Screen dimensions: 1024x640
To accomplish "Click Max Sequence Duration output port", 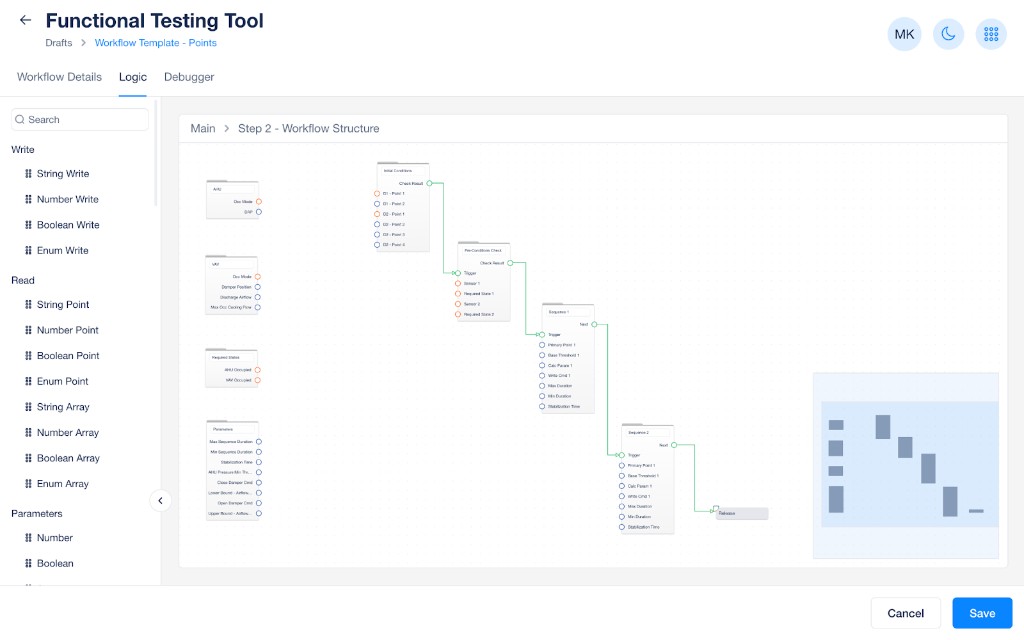I will click(259, 441).
